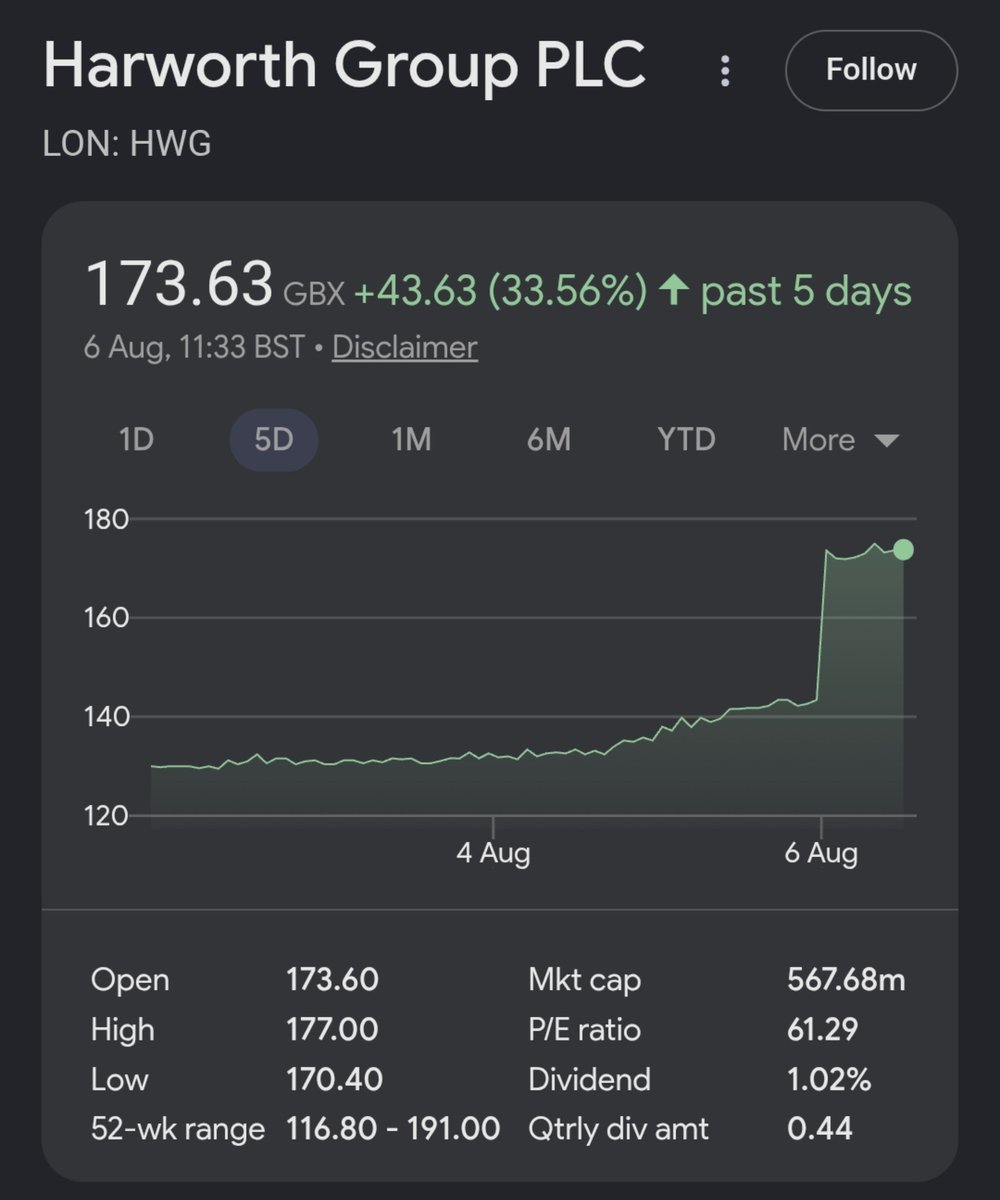Click the 173.63 current price value
This screenshot has width=1000, height=1200.
point(179,283)
